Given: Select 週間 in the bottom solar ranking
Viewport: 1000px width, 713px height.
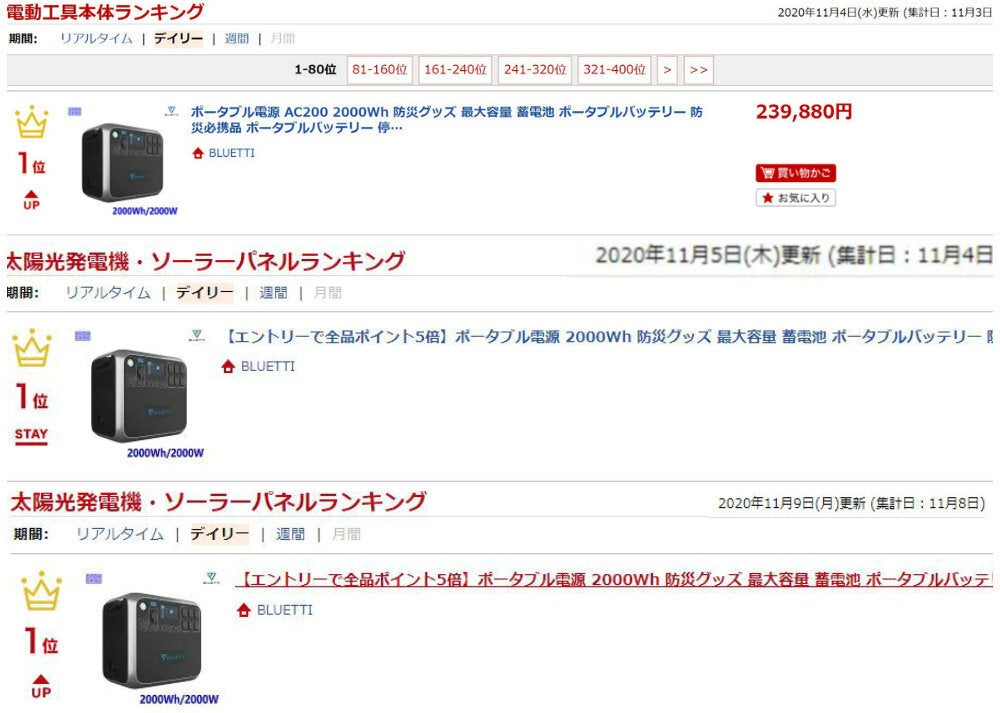Looking at the screenshot, I should click(x=290, y=534).
